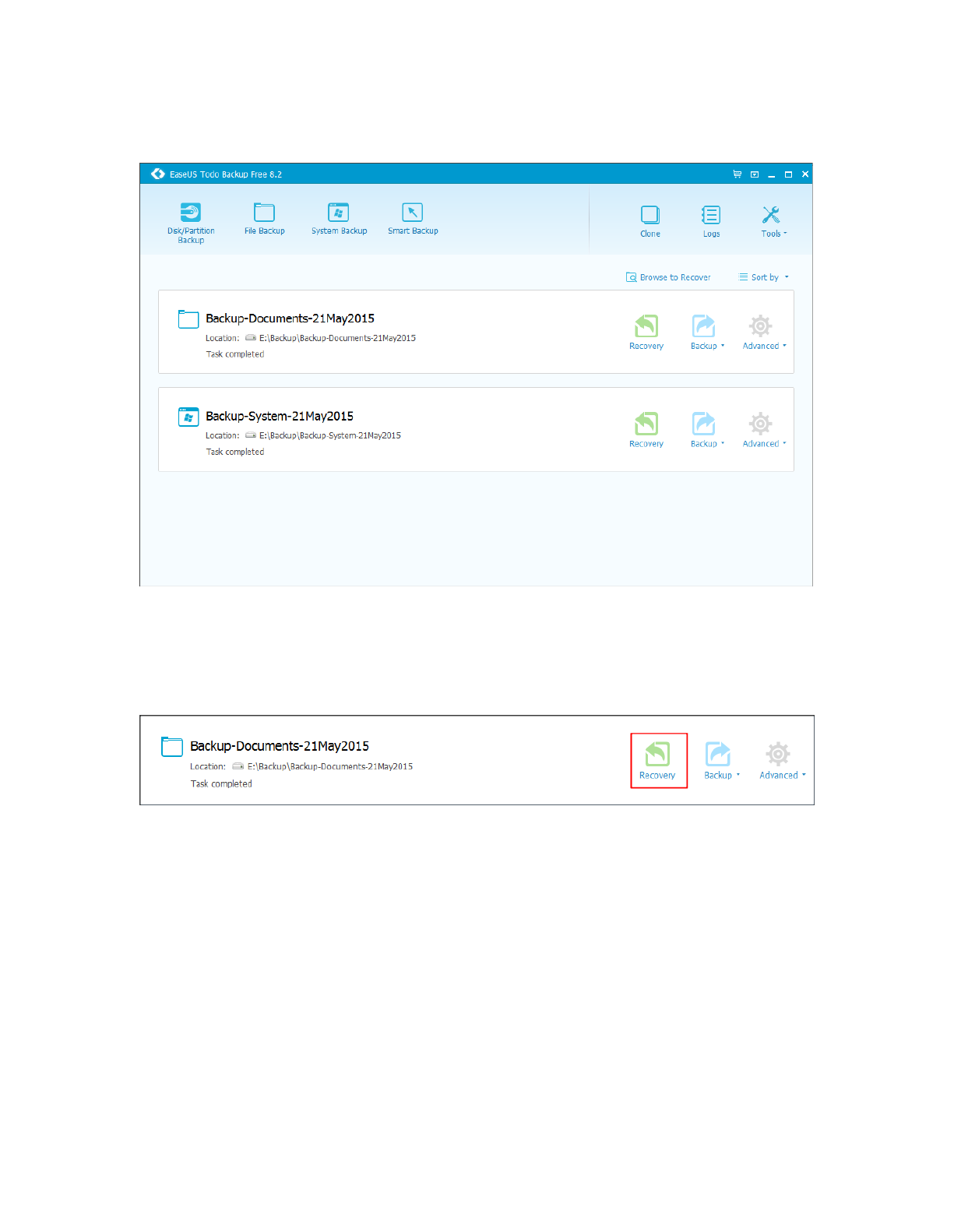Click the shopping cart icon in title bar
954x1232 pixels.
[737, 174]
